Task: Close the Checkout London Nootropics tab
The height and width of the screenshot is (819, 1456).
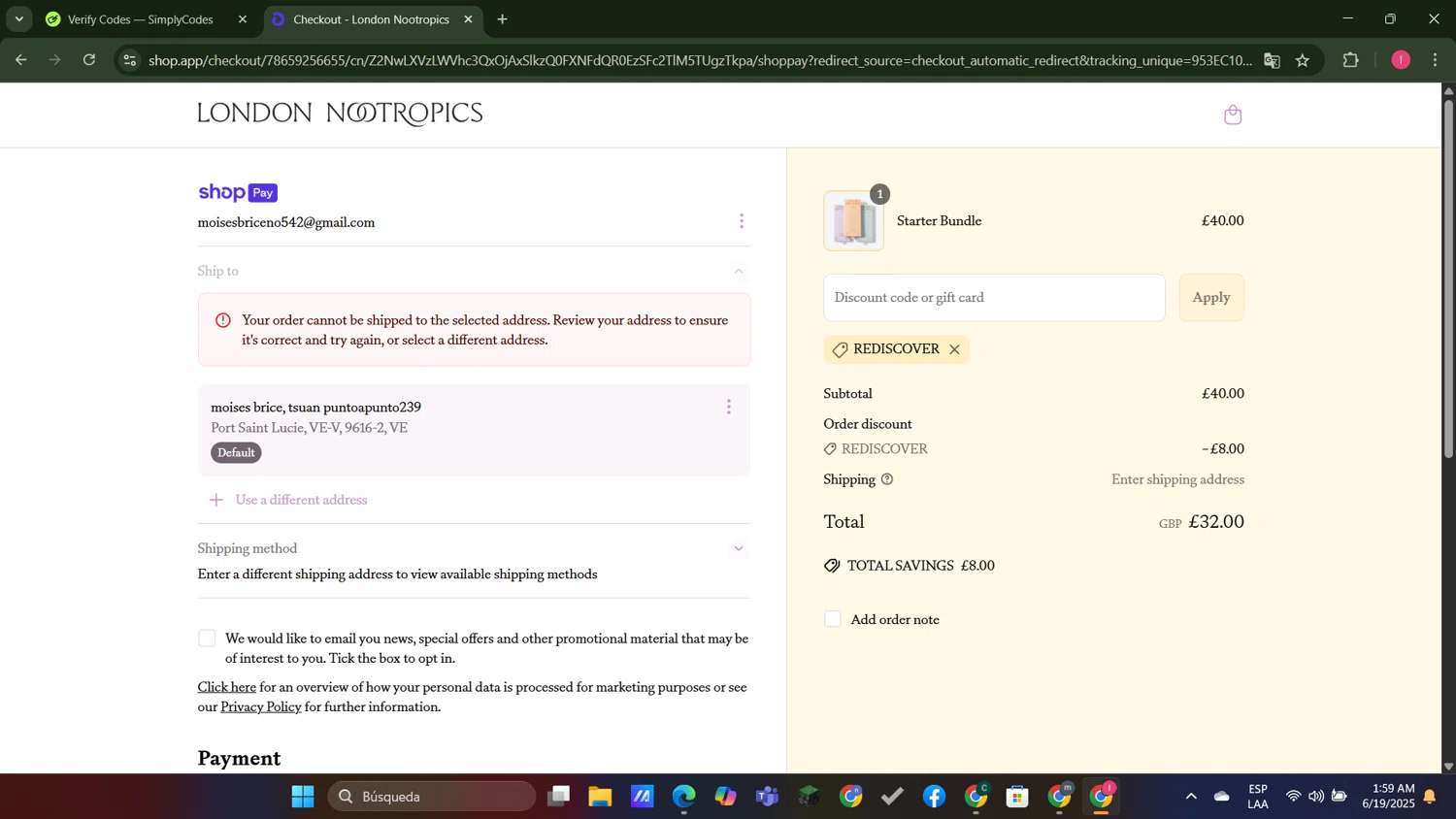Action: point(468,19)
